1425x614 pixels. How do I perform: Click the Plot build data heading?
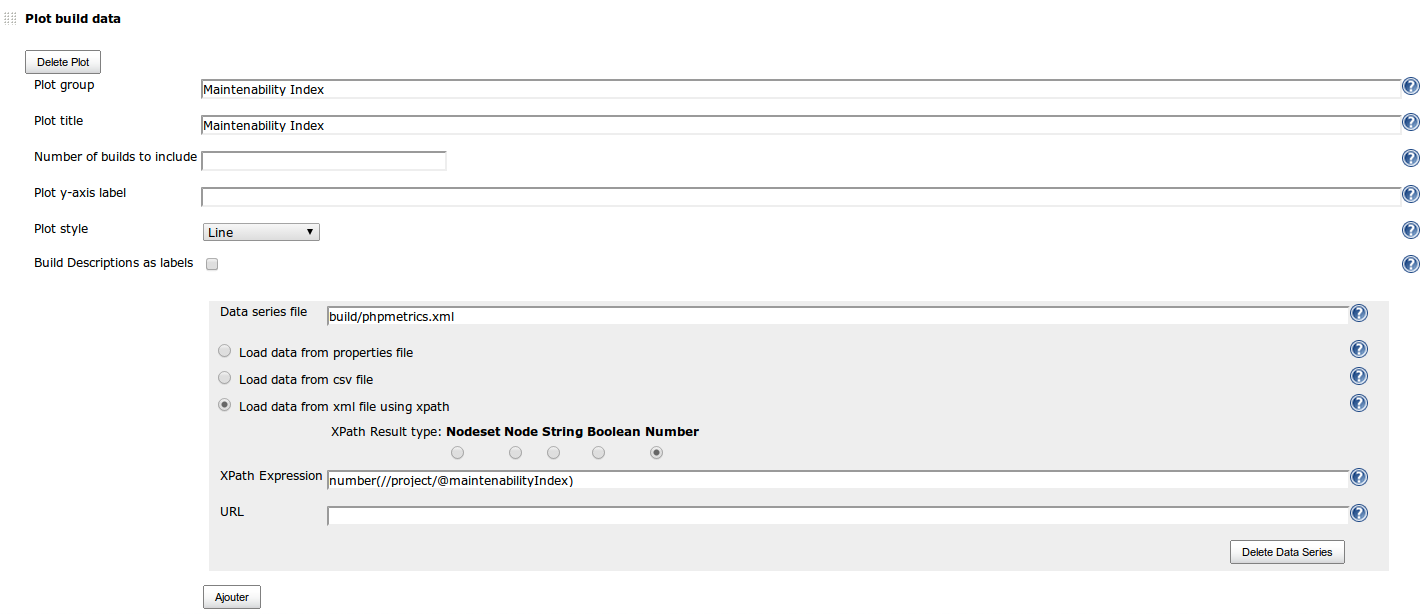73,19
